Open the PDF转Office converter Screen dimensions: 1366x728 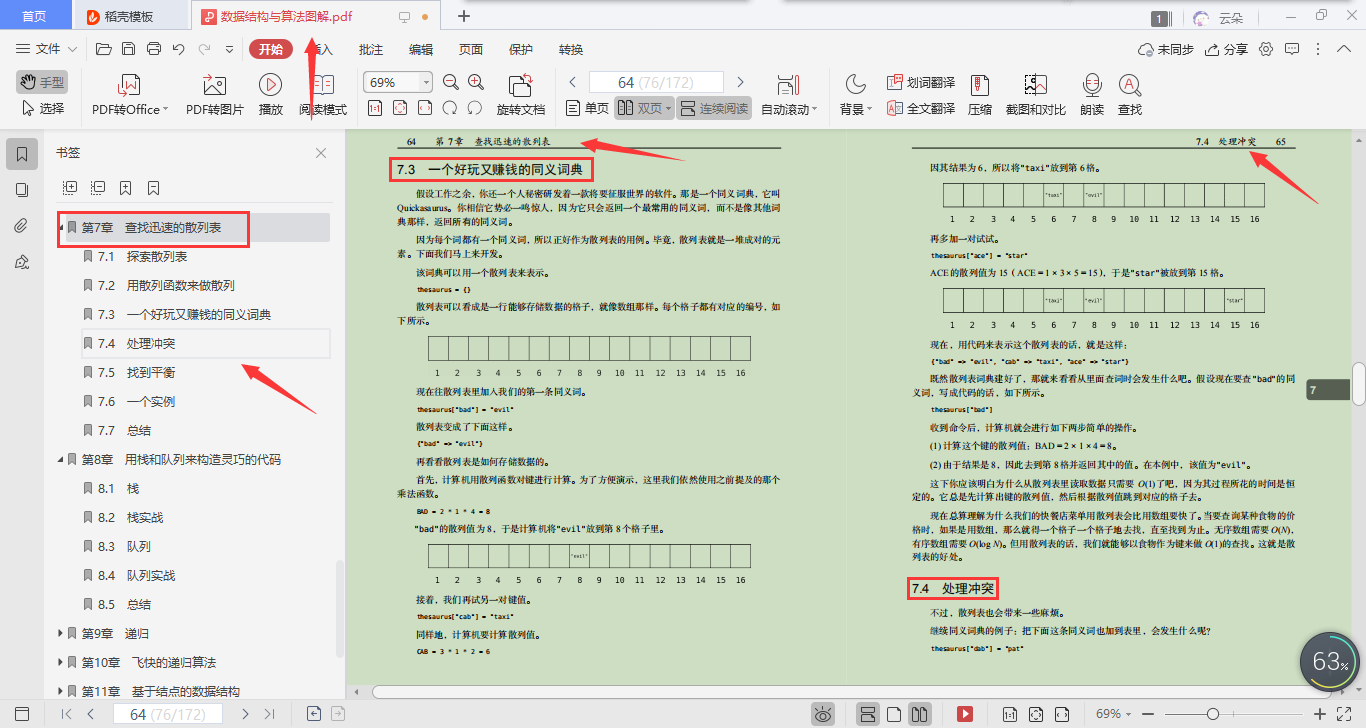point(130,95)
